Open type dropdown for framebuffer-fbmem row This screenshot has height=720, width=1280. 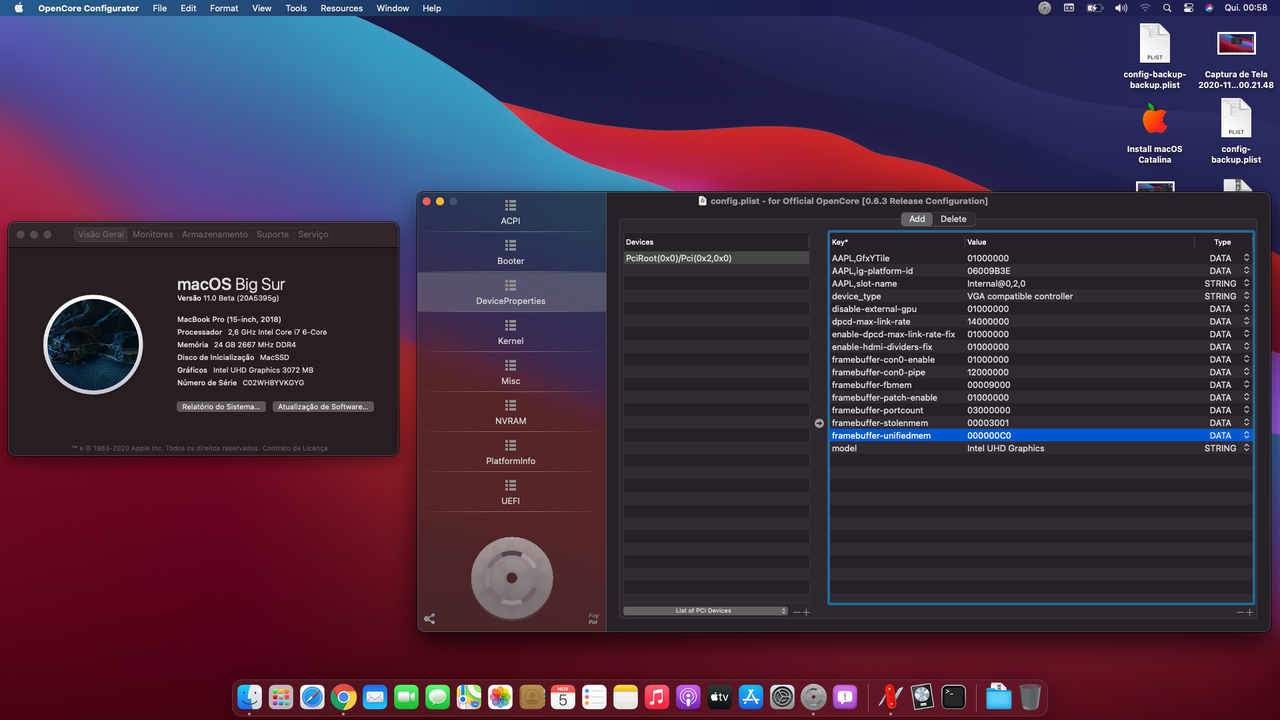[1246, 385]
